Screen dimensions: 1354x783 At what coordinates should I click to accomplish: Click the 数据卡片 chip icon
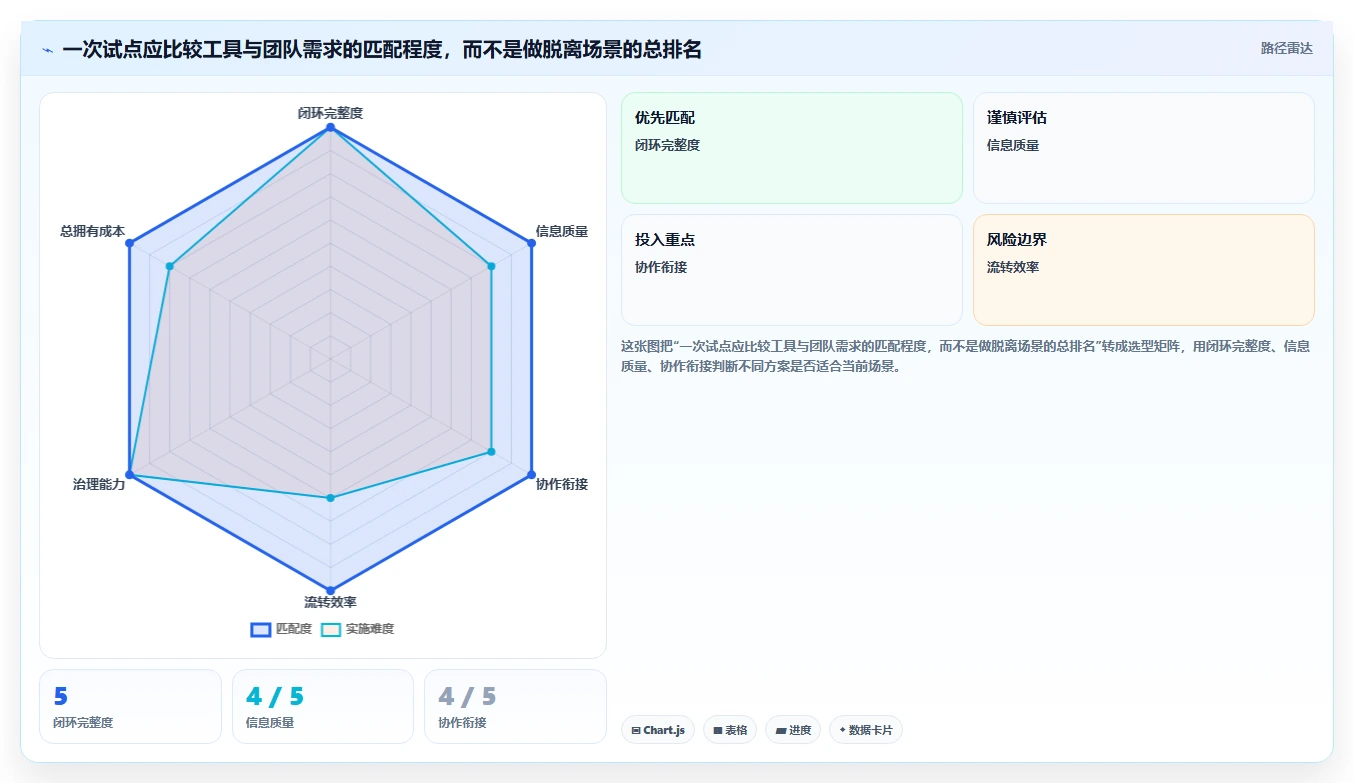tap(842, 731)
